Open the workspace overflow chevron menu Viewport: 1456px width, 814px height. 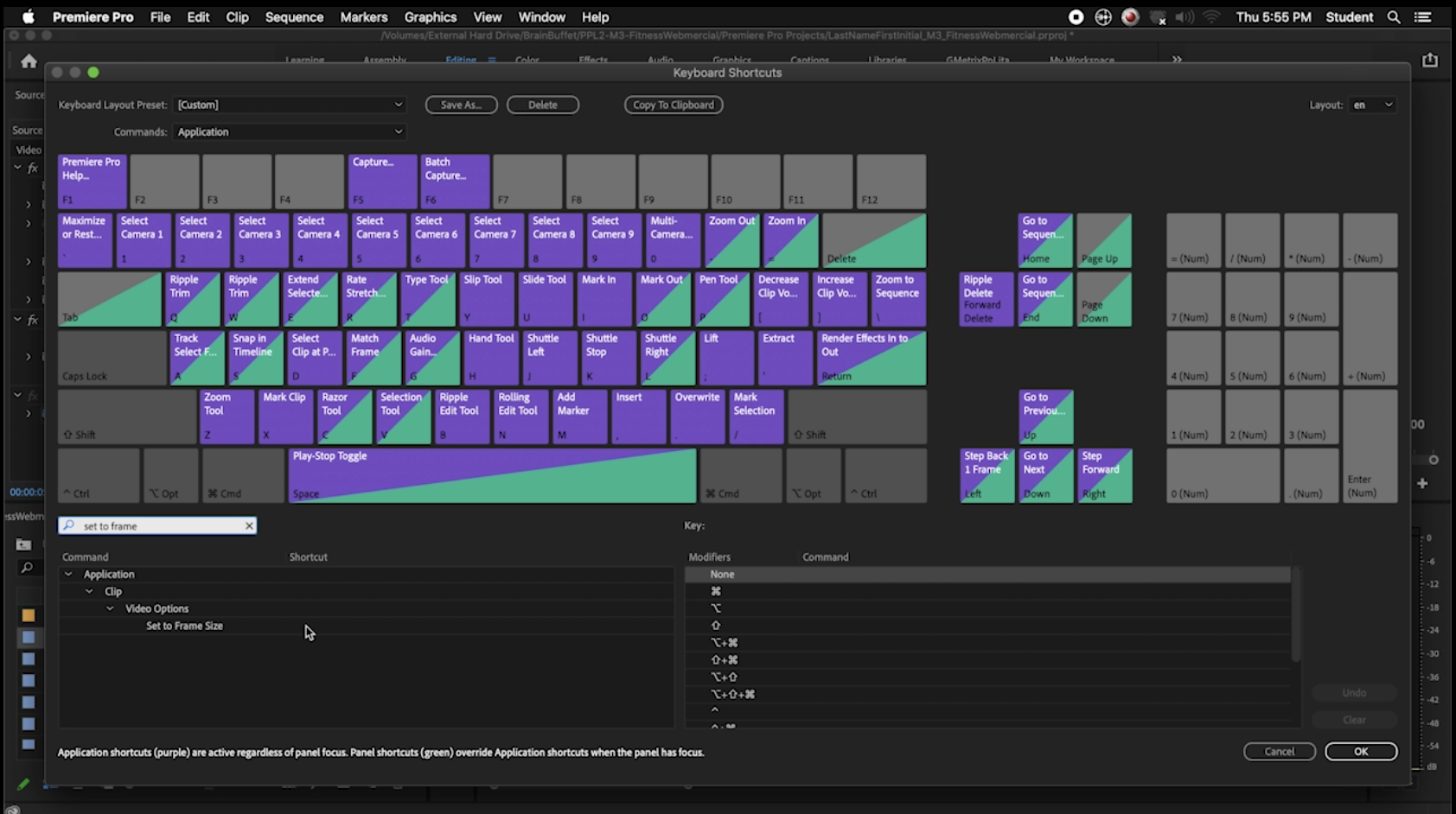click(x=1176, y=60)
